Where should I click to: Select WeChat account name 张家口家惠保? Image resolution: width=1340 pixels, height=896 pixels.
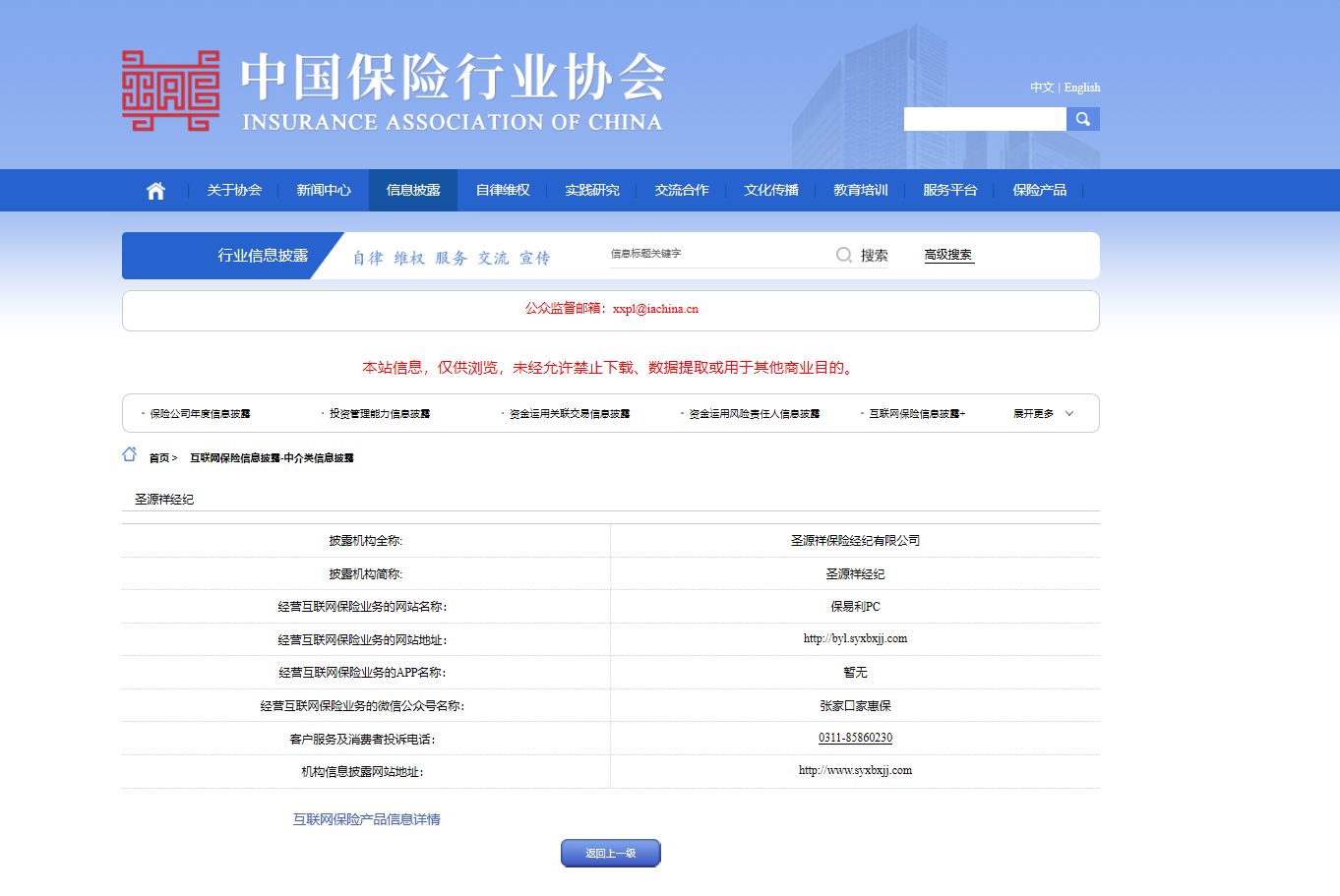(x=855, y=706)
